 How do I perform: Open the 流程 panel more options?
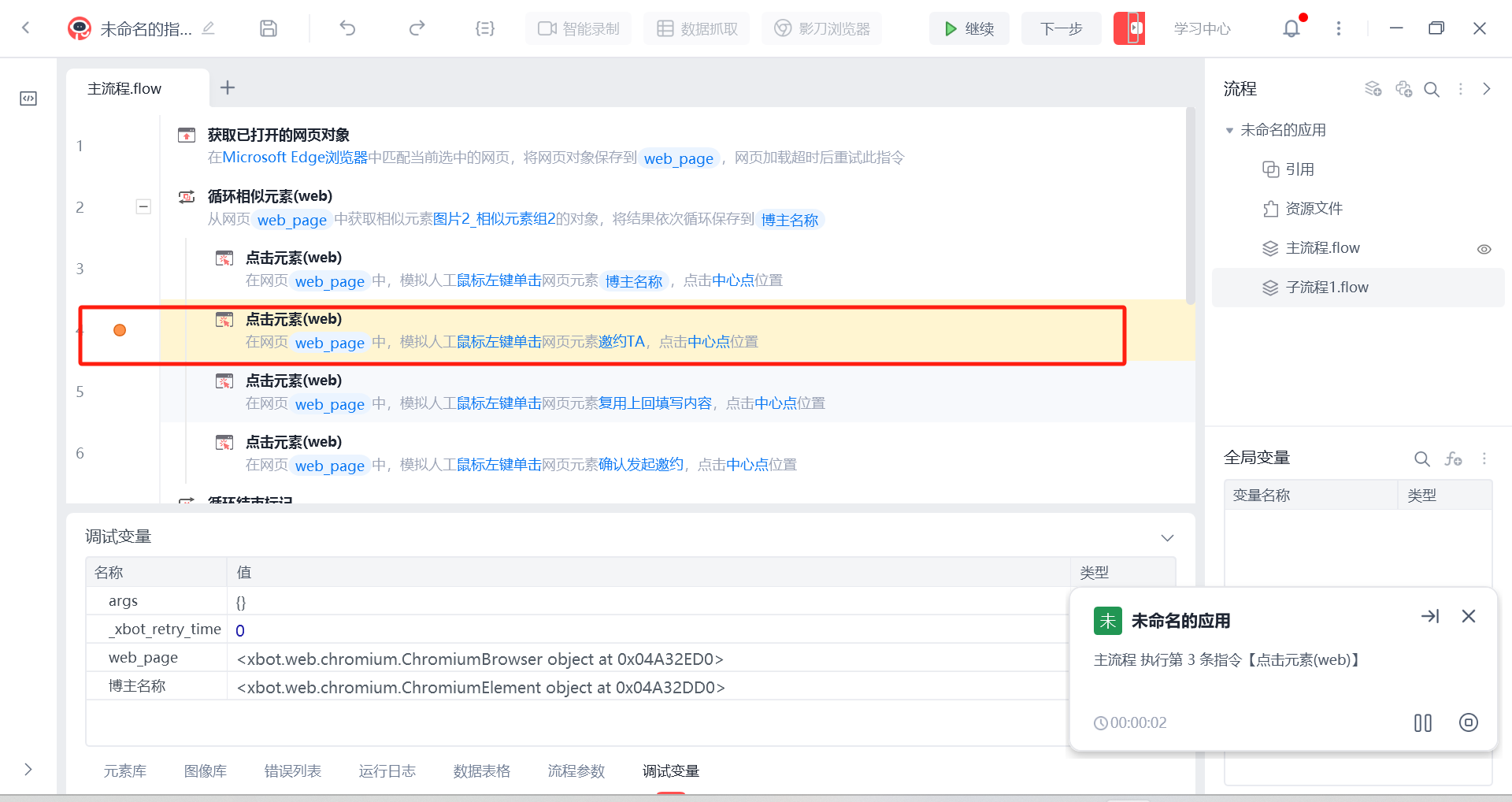(x=1461, y=89)
